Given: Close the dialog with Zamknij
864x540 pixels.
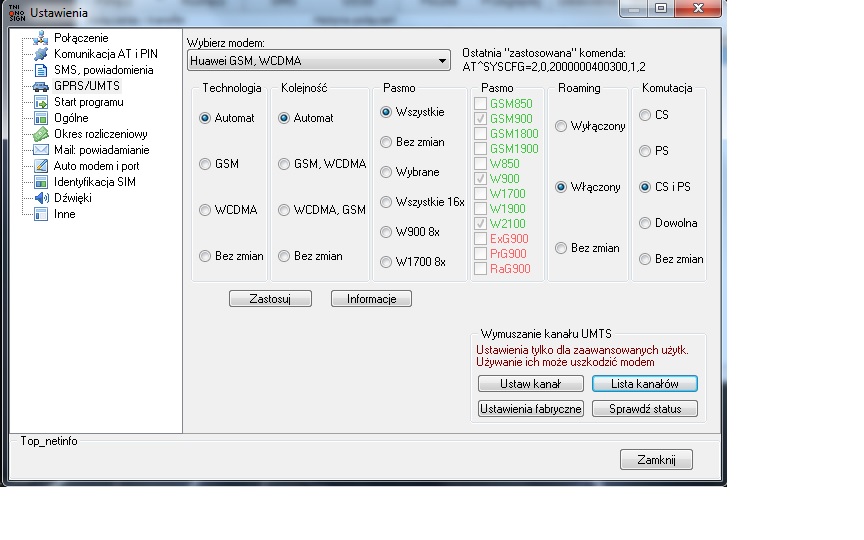Looking at the screenshot, I should [656, 460].
